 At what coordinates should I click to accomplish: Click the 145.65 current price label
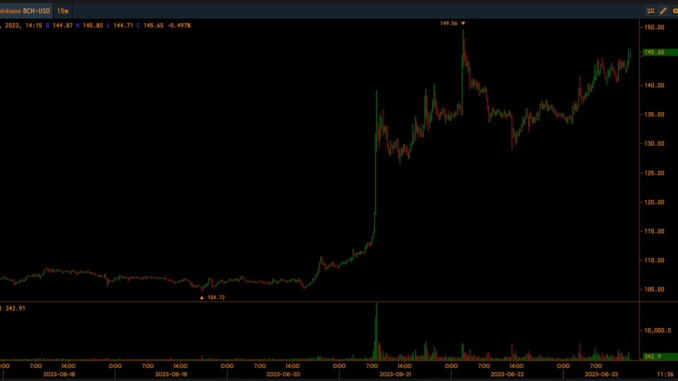pyautogui.click(x=659, y=52)
